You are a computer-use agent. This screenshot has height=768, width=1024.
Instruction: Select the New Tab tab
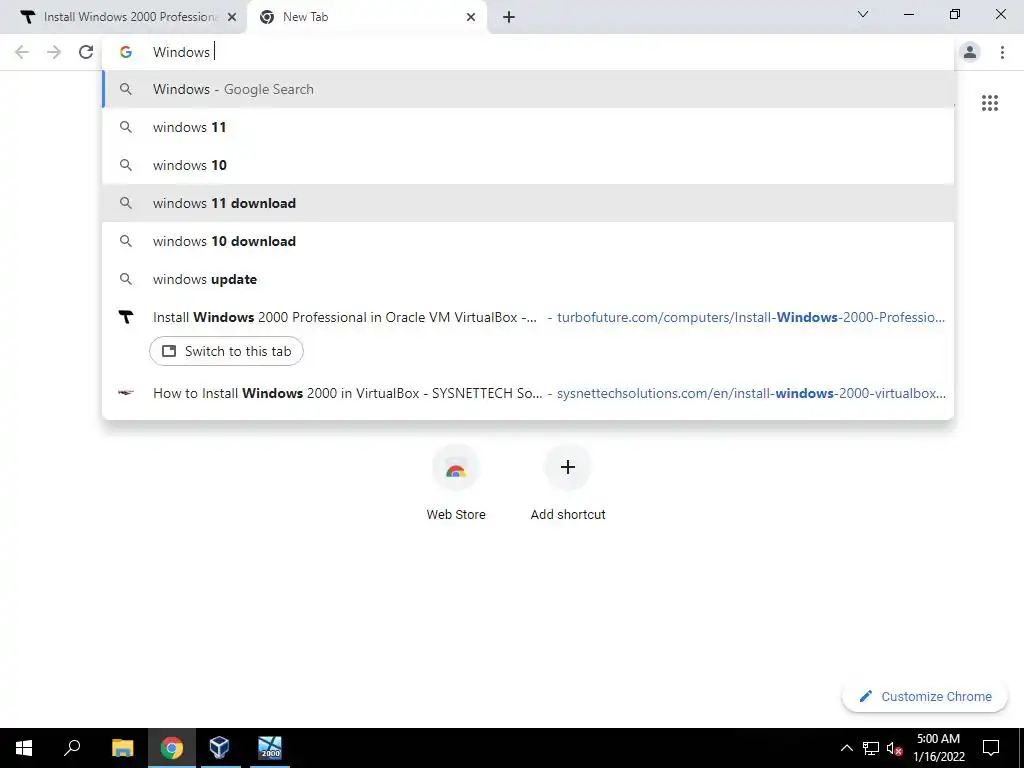(x=366, y=17)
